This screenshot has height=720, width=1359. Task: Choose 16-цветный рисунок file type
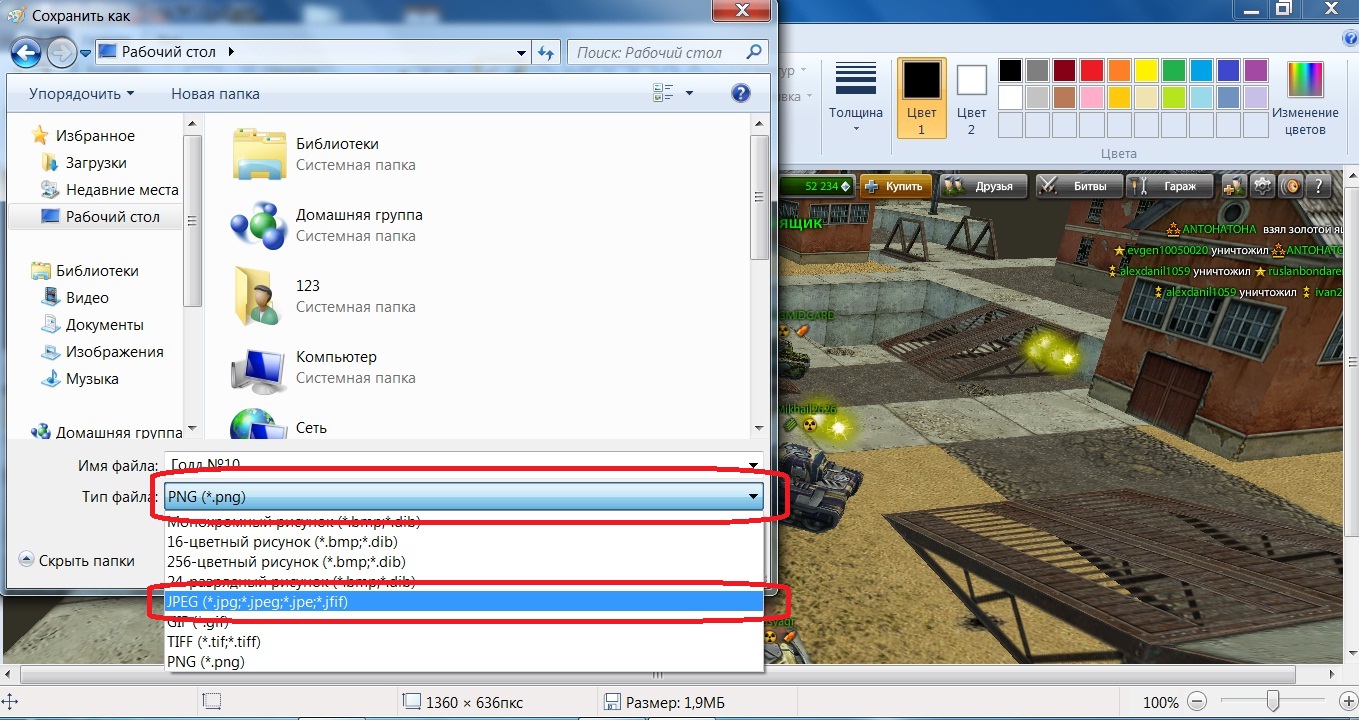pyautogui.click(x=464, y=542)
